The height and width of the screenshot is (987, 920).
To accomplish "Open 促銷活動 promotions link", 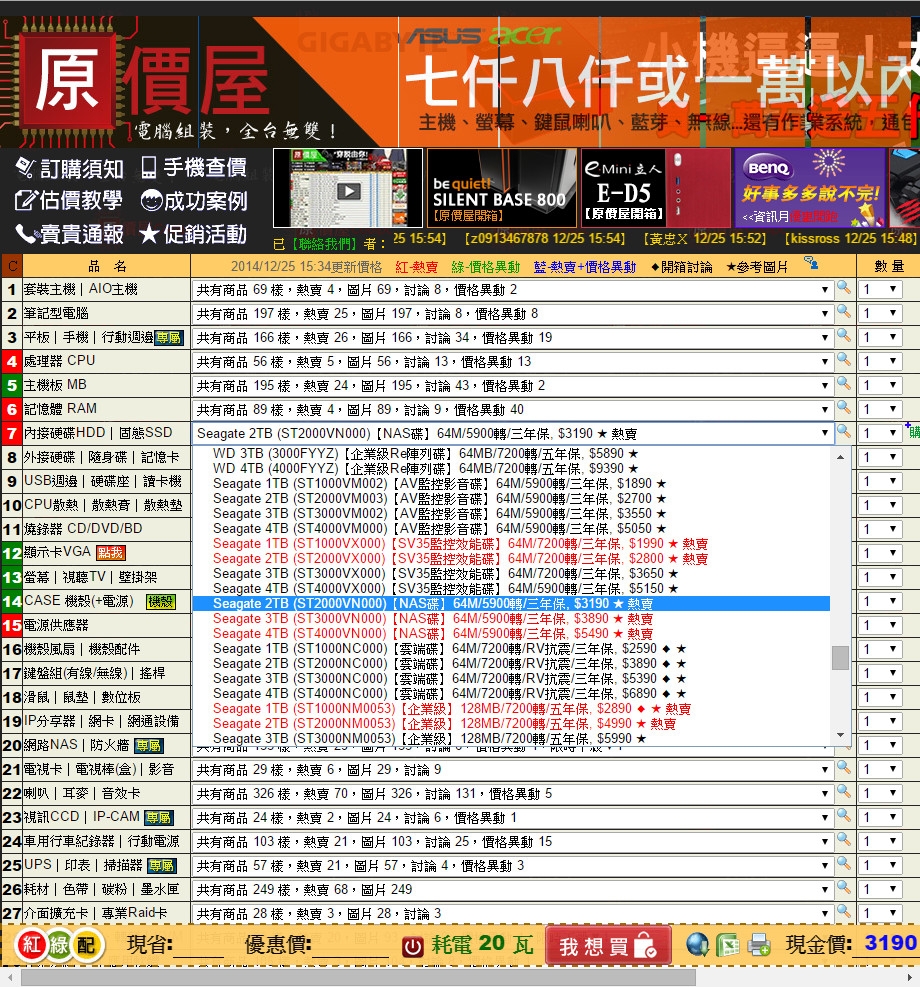I will (193, 234).
